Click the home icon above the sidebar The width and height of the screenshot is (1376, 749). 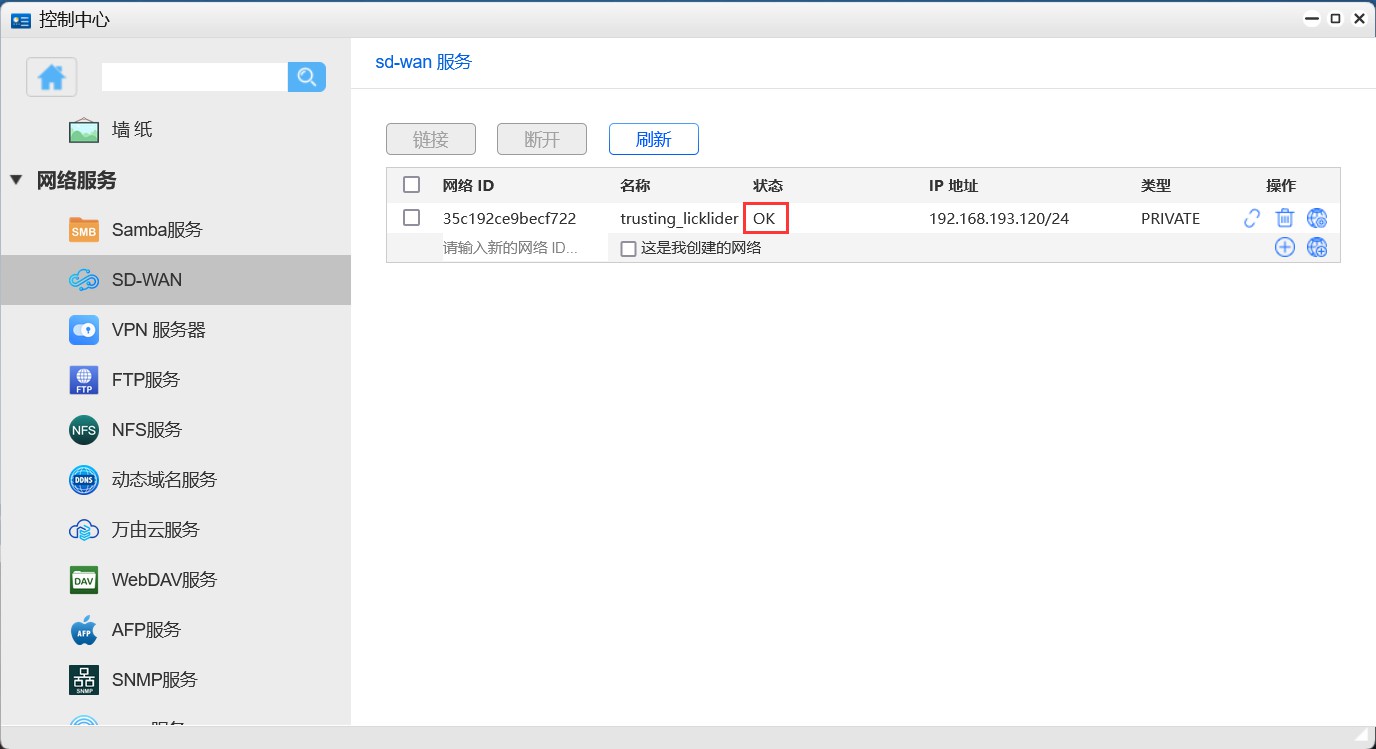[x=51, y=76]
